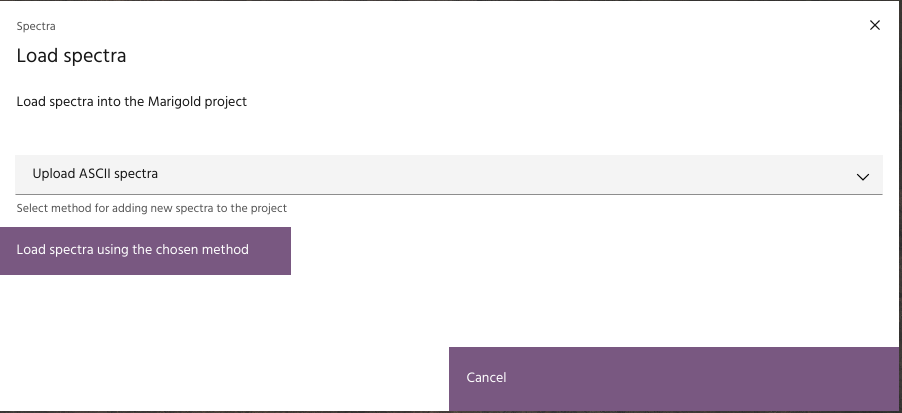
Task: Expand the dropdown chevron arrow
Action: [863, 176]
